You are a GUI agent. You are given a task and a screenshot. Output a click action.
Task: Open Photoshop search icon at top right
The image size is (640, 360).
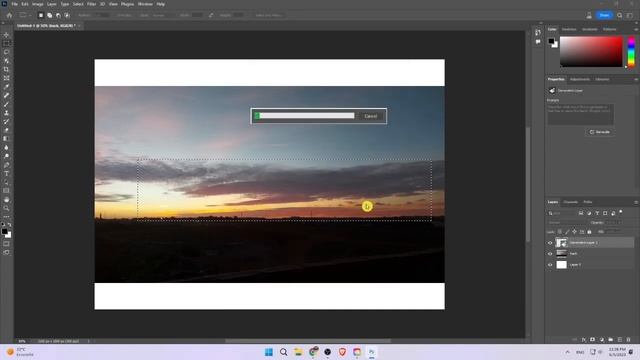pos(620,15)
